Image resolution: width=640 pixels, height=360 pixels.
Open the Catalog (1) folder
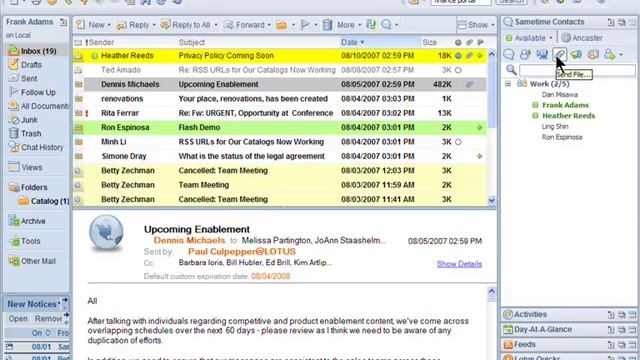point(44,201)
